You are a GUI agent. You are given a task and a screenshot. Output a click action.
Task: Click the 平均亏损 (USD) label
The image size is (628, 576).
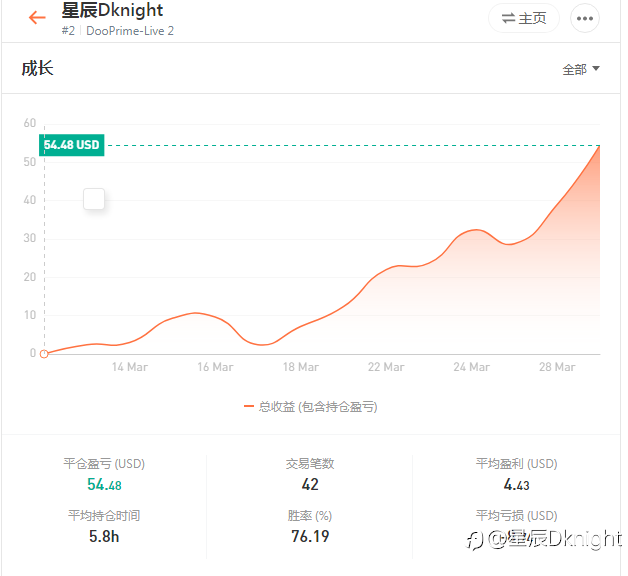516,516
